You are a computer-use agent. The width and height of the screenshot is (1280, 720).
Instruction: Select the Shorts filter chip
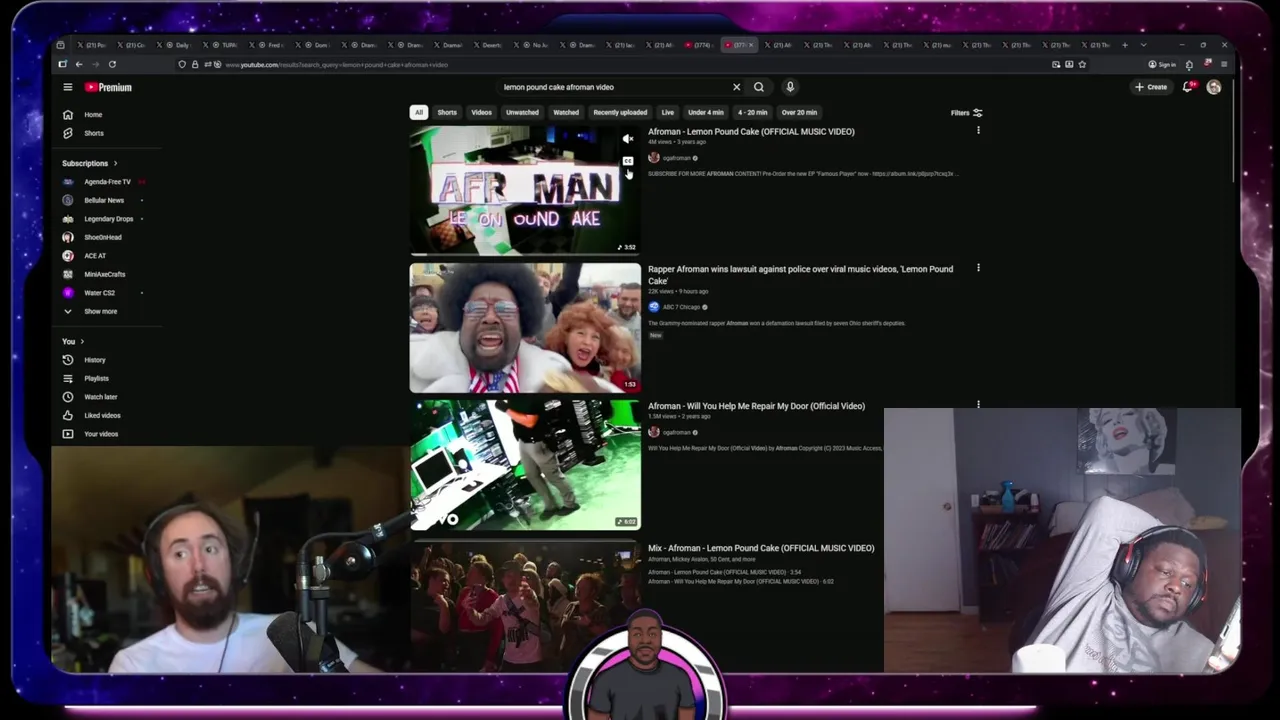pos(447,112)
